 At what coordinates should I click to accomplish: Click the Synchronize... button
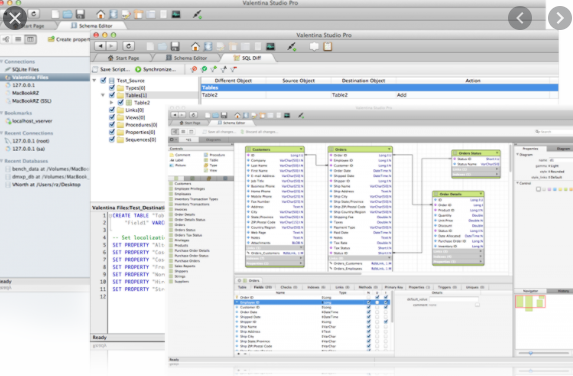tap(156, 69)
